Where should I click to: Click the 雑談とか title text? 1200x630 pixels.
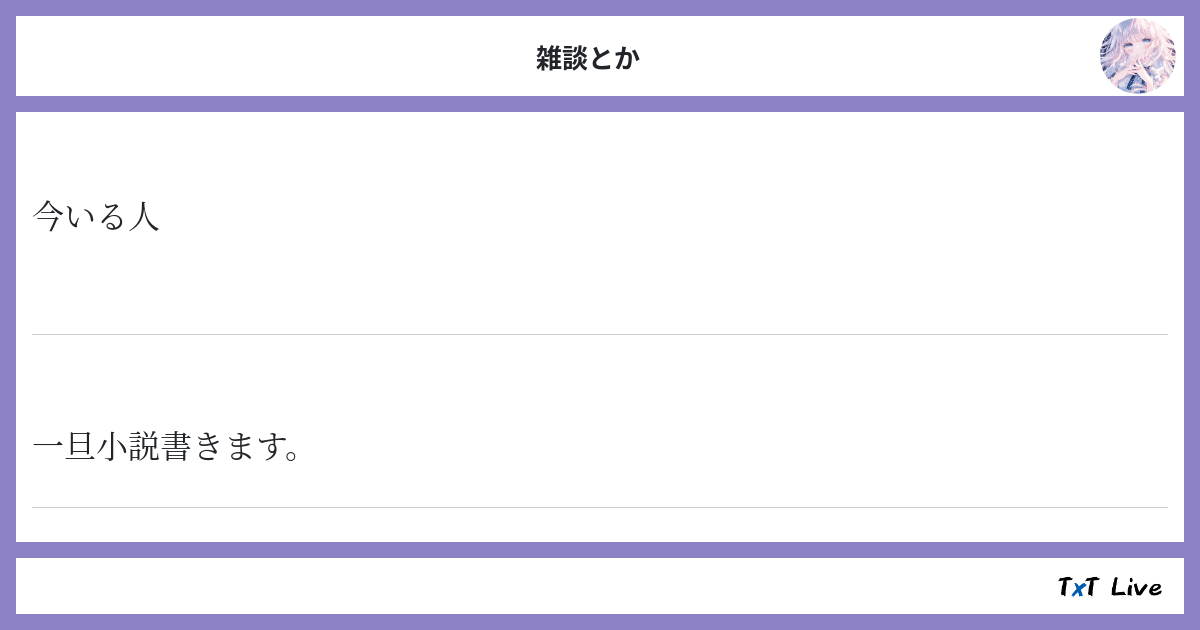(x=588, y=58)
